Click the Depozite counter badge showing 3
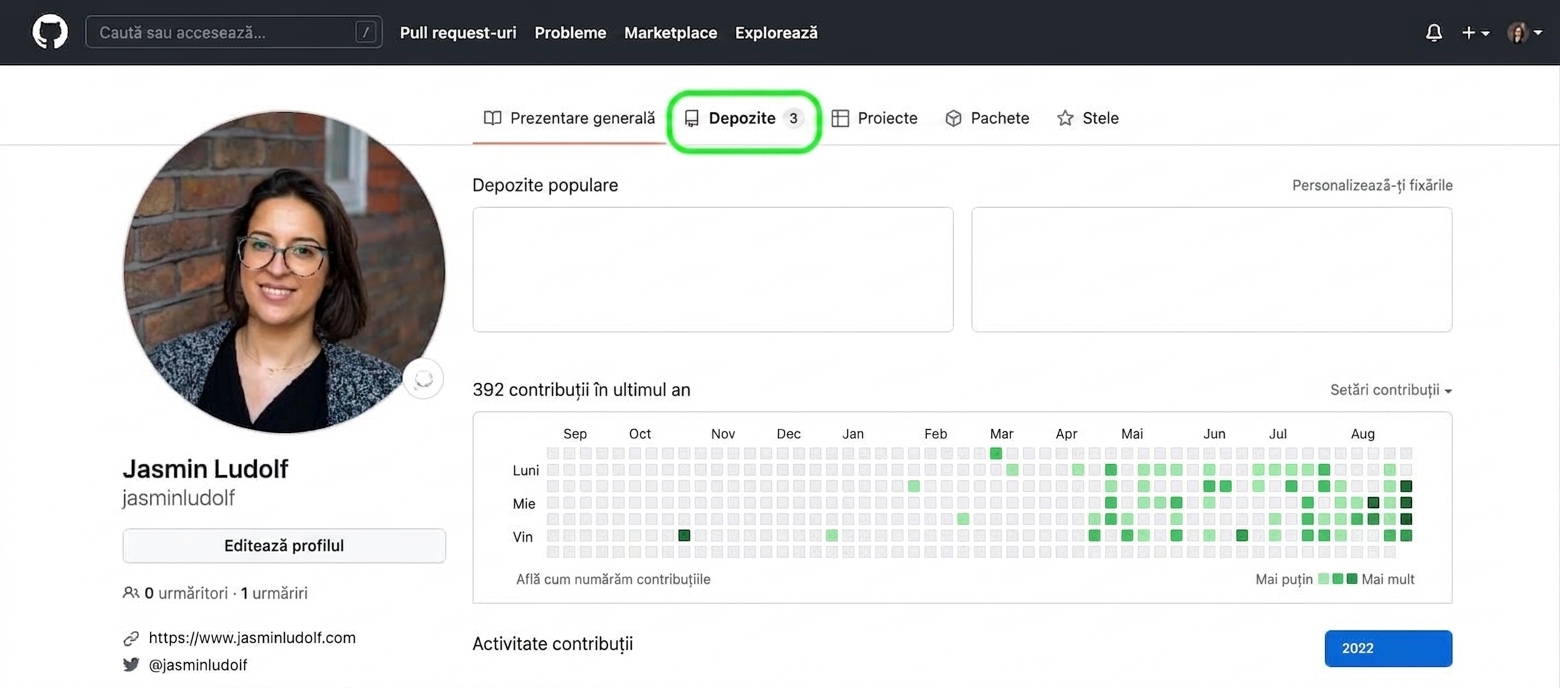The height and width of the screenshot is (688, 1560). [793, 118]
